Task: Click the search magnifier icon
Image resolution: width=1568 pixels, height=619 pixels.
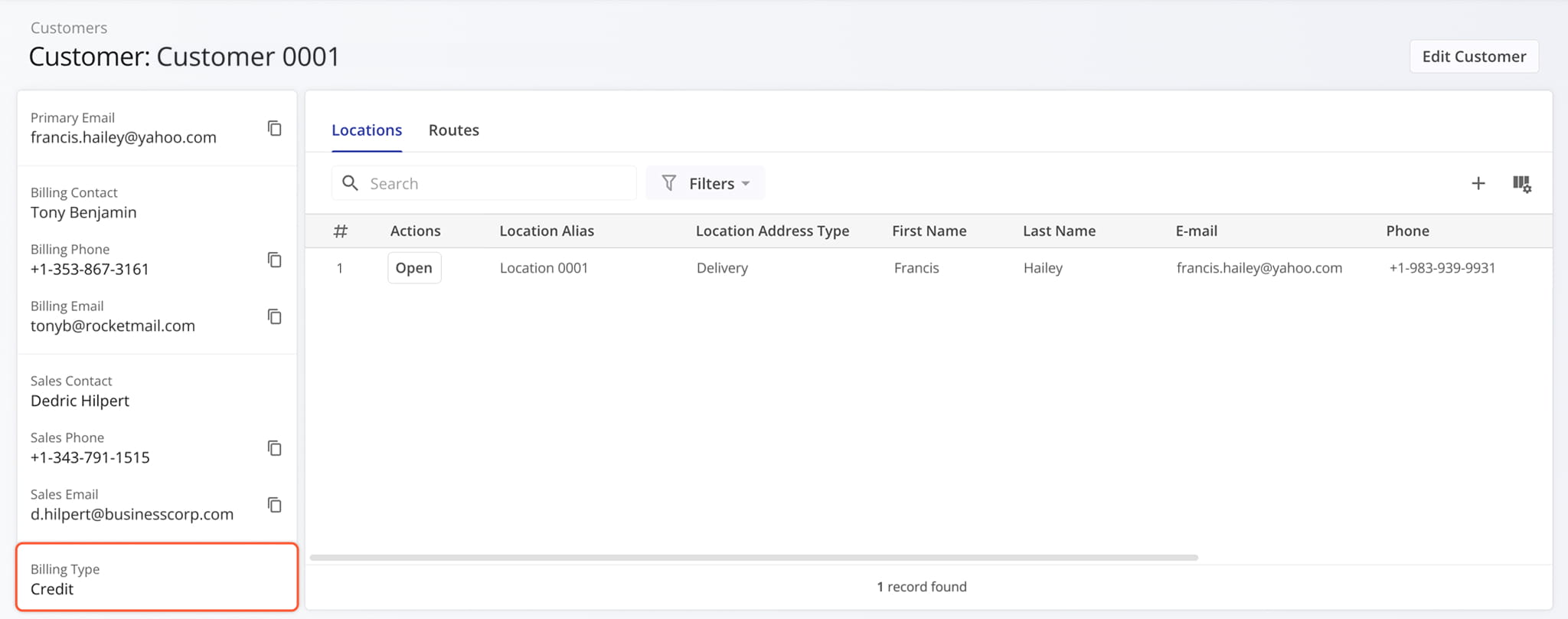Action: tap(350, 183)
